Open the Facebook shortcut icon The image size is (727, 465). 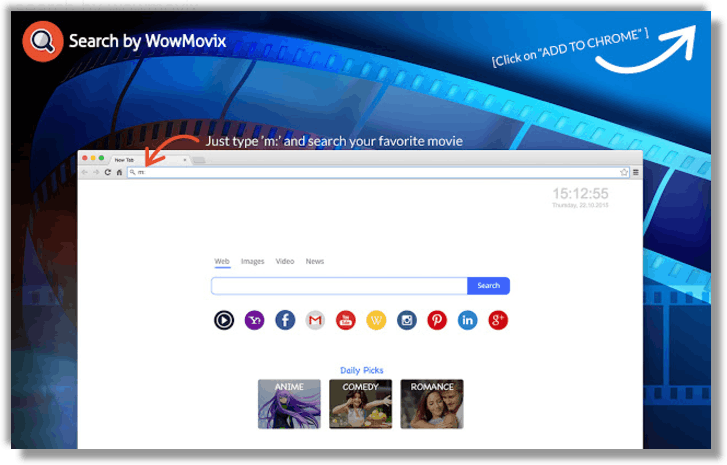click(x=285, y=320)
